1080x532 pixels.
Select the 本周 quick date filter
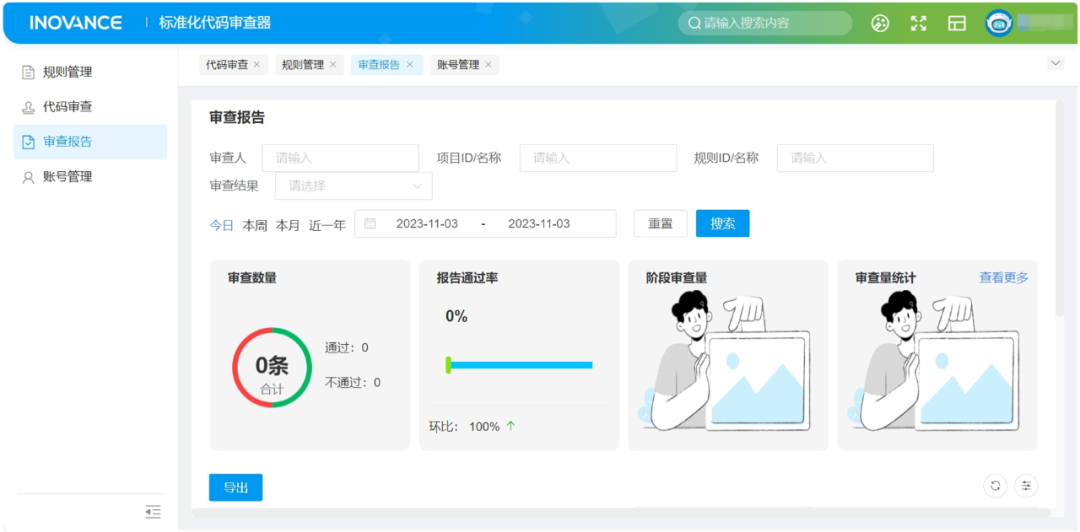[255, 225]
